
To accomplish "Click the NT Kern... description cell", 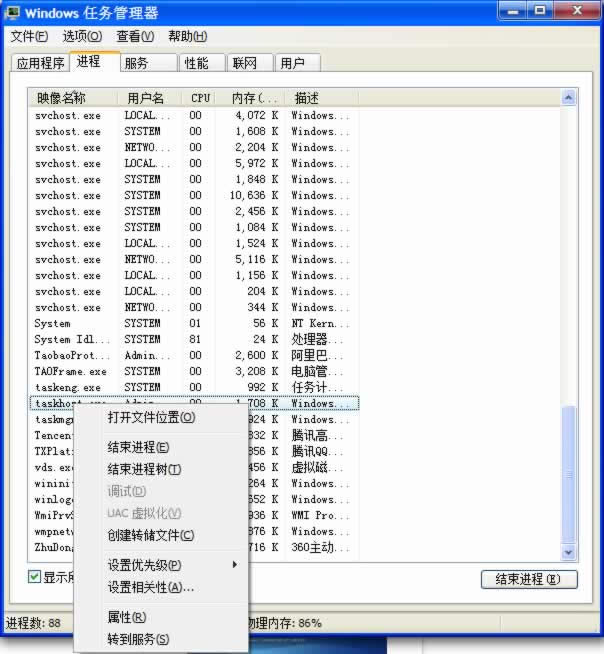I will (x=320, y=324).
